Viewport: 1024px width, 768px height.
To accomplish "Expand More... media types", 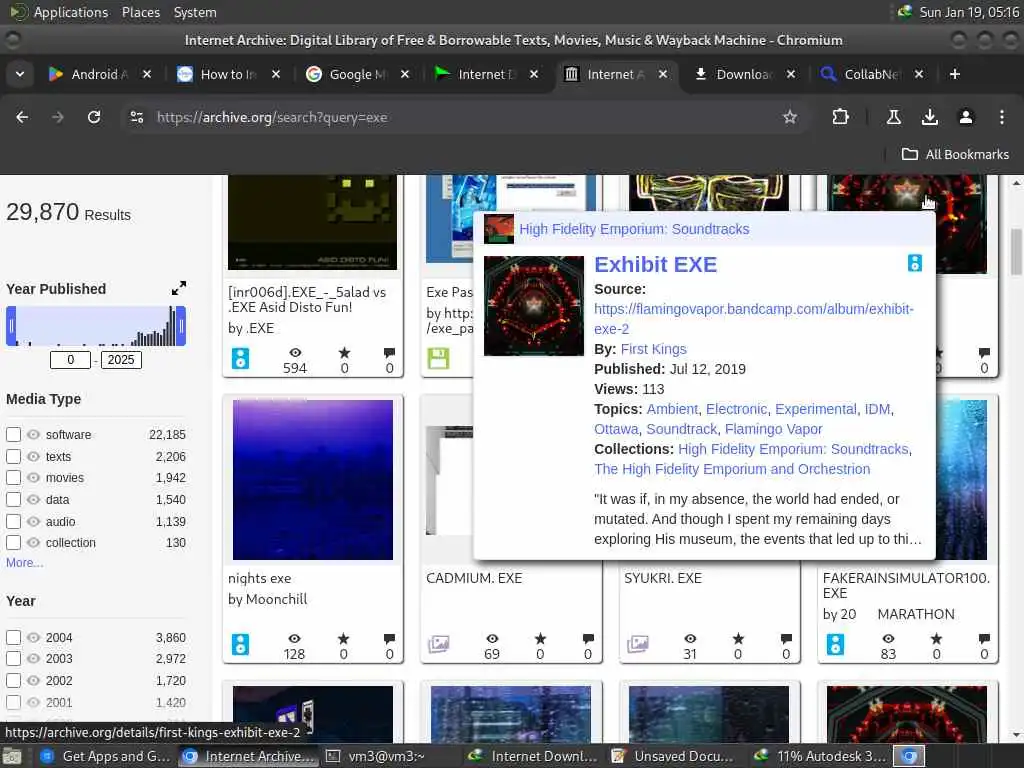I will [25, 562].
